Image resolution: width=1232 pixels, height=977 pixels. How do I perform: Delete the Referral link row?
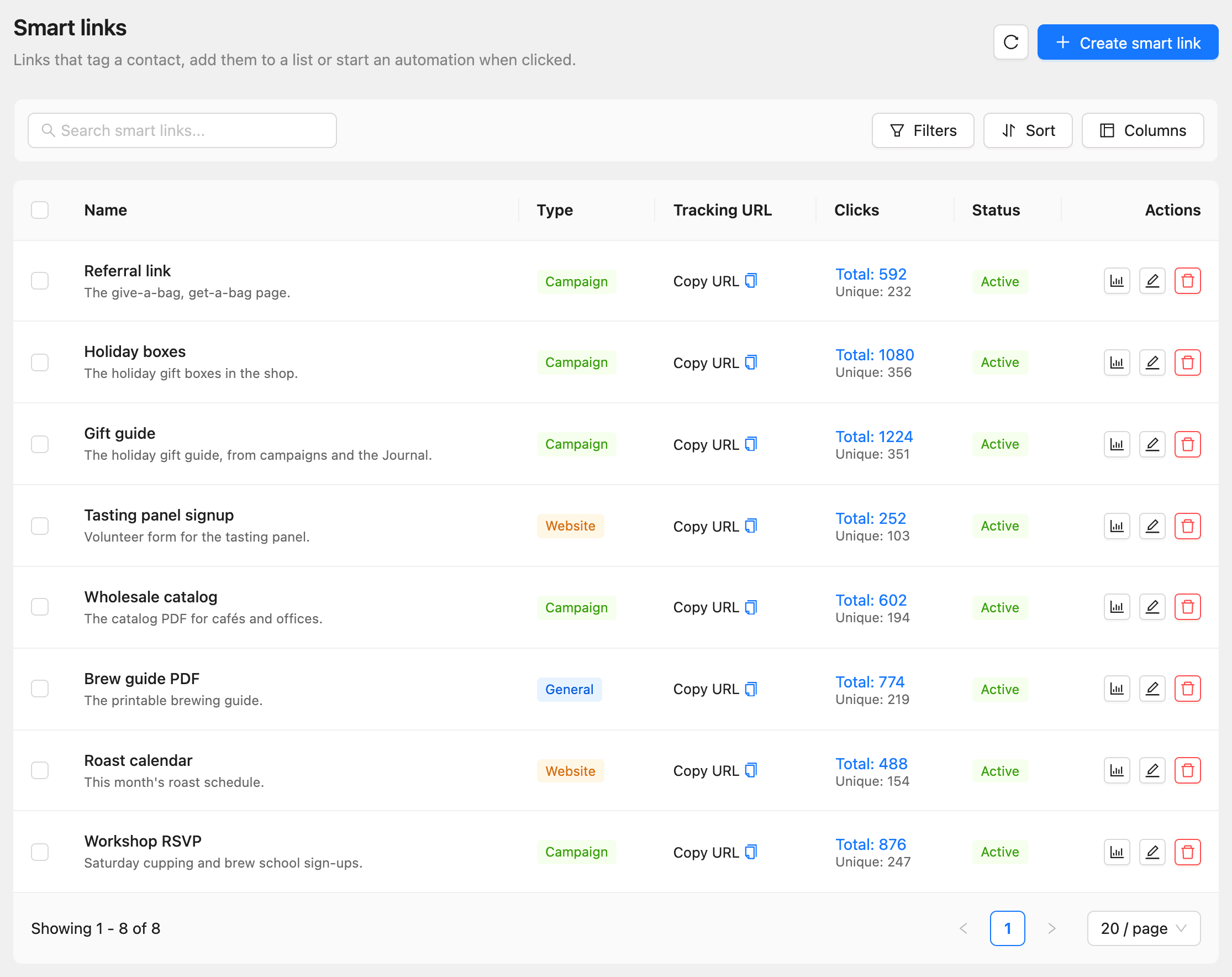click(1187, 281)
